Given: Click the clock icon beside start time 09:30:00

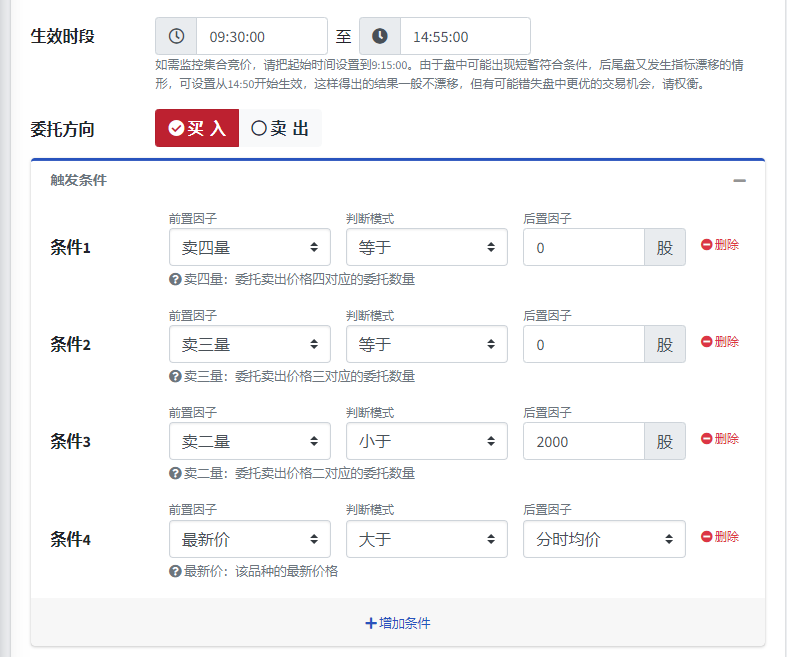Looking at the screenshot, I should pos(176,36).
